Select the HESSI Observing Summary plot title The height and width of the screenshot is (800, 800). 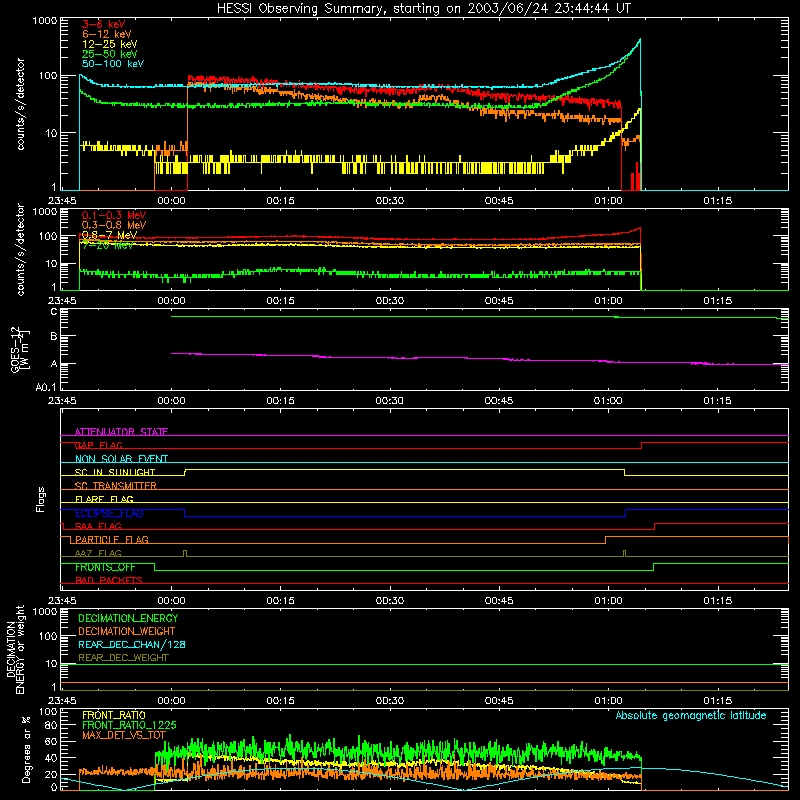click(x=423, y=9)
